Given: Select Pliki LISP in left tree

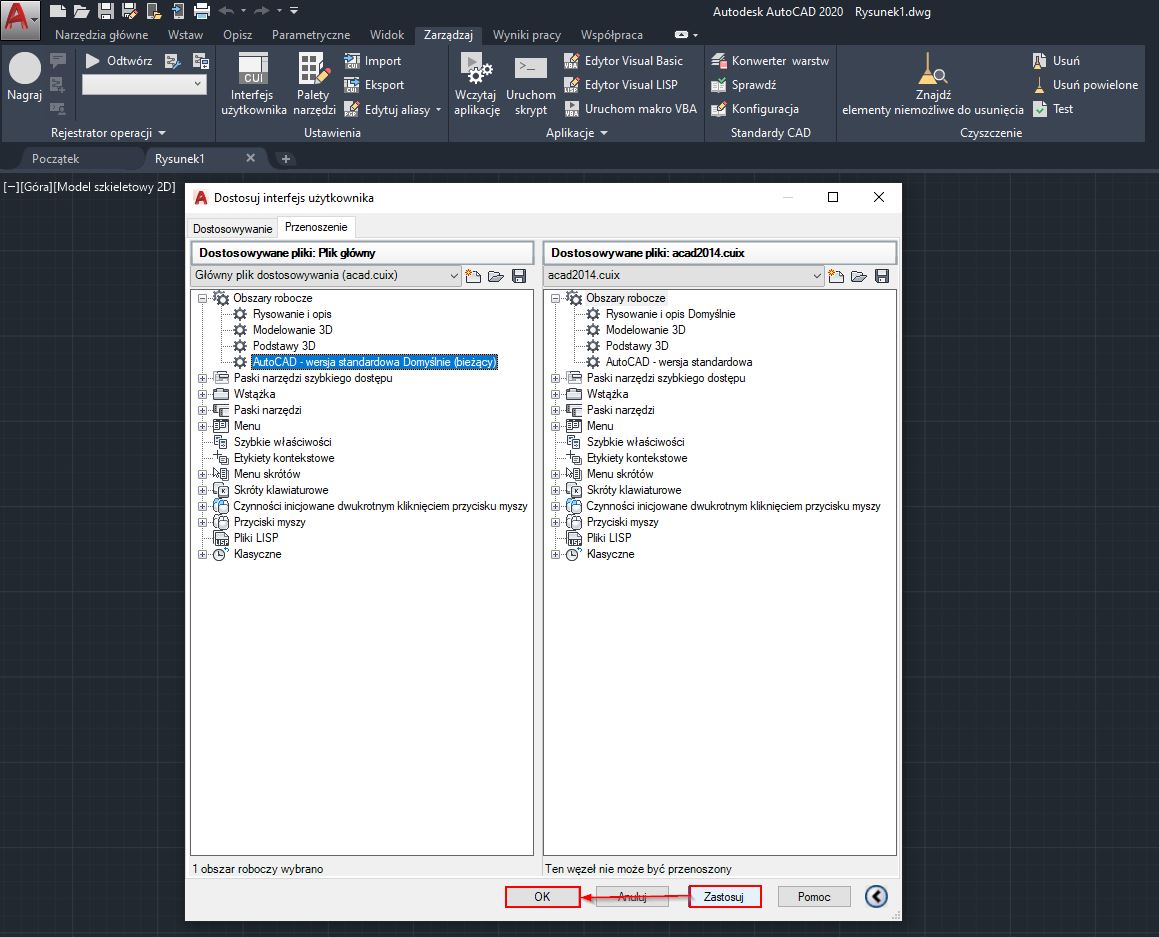Looking at the screenshot, I should (256, 538).
